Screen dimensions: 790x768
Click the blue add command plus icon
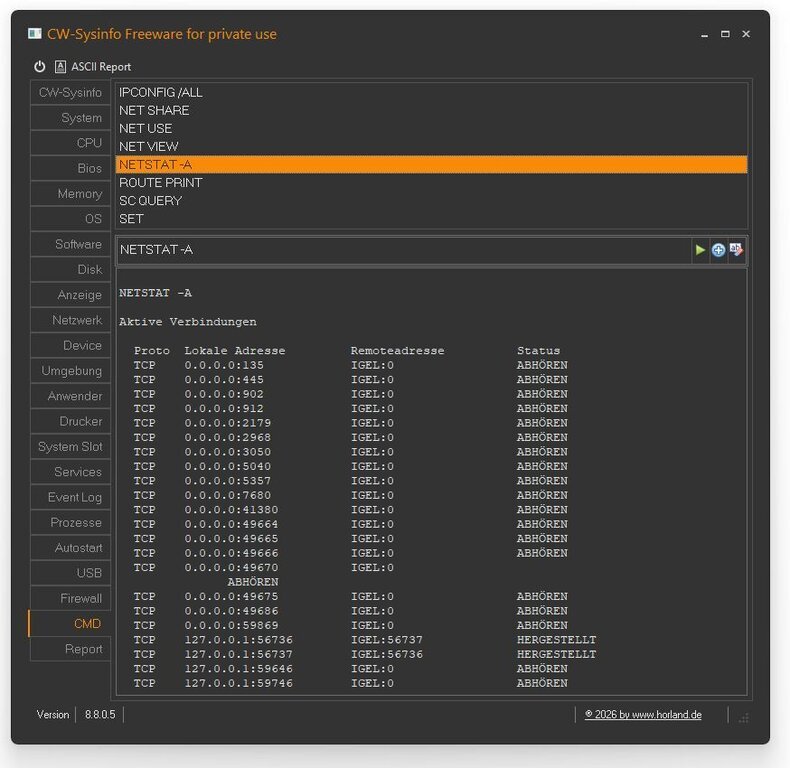[718, 249]
